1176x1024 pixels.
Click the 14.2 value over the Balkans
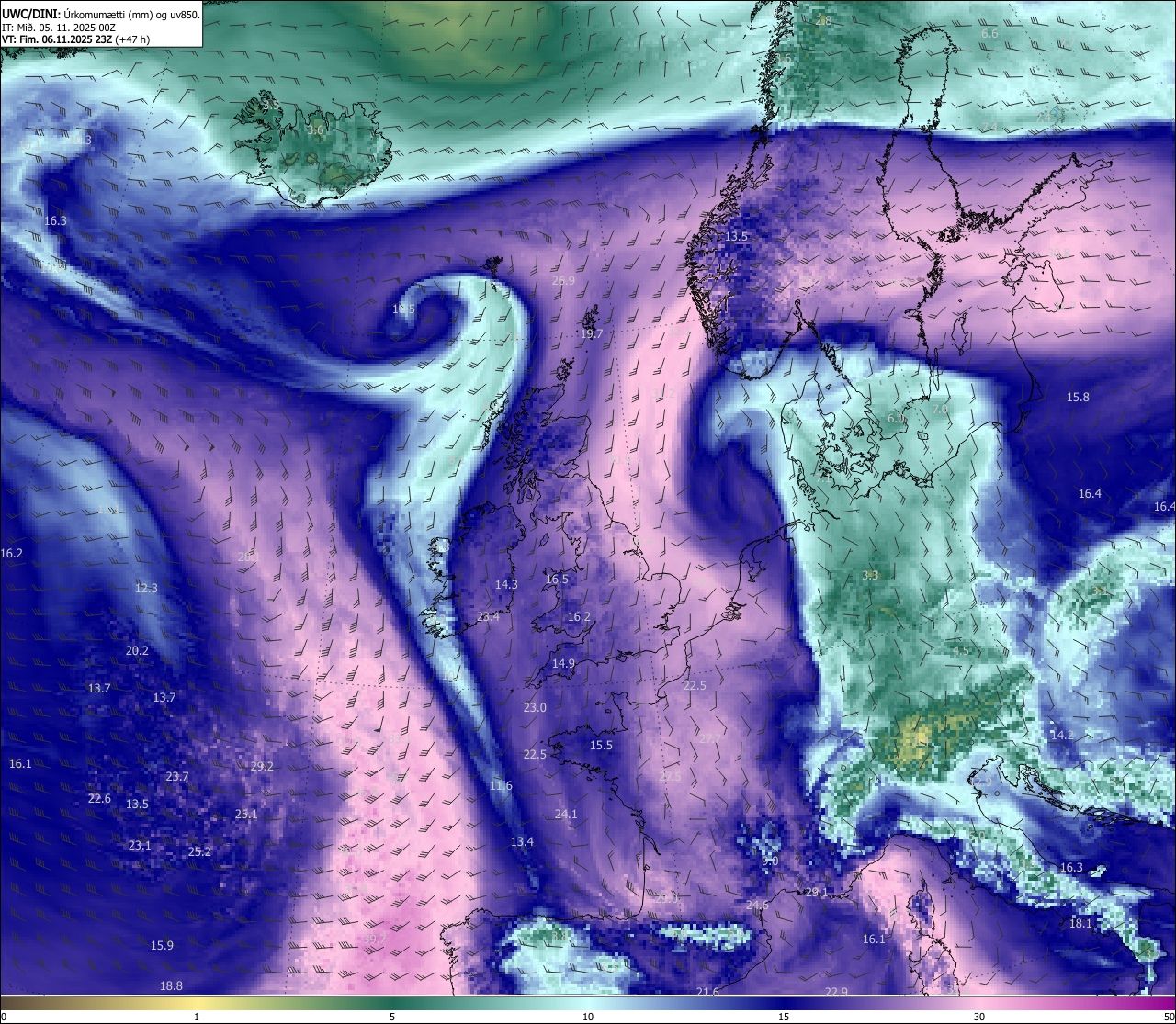coord(1061,735)
